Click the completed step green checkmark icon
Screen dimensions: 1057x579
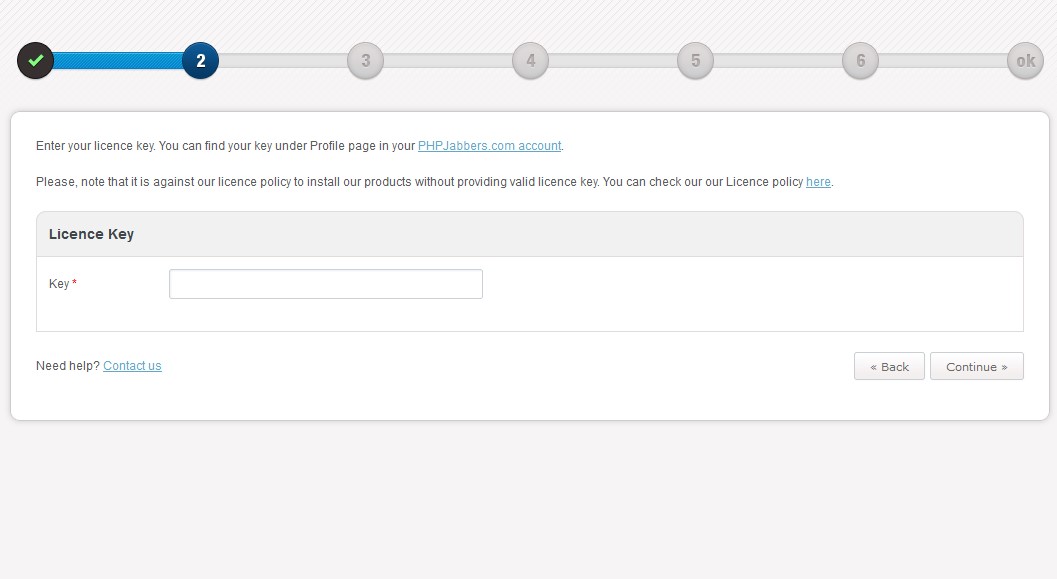pyautogui.click(x=35, y=61)
